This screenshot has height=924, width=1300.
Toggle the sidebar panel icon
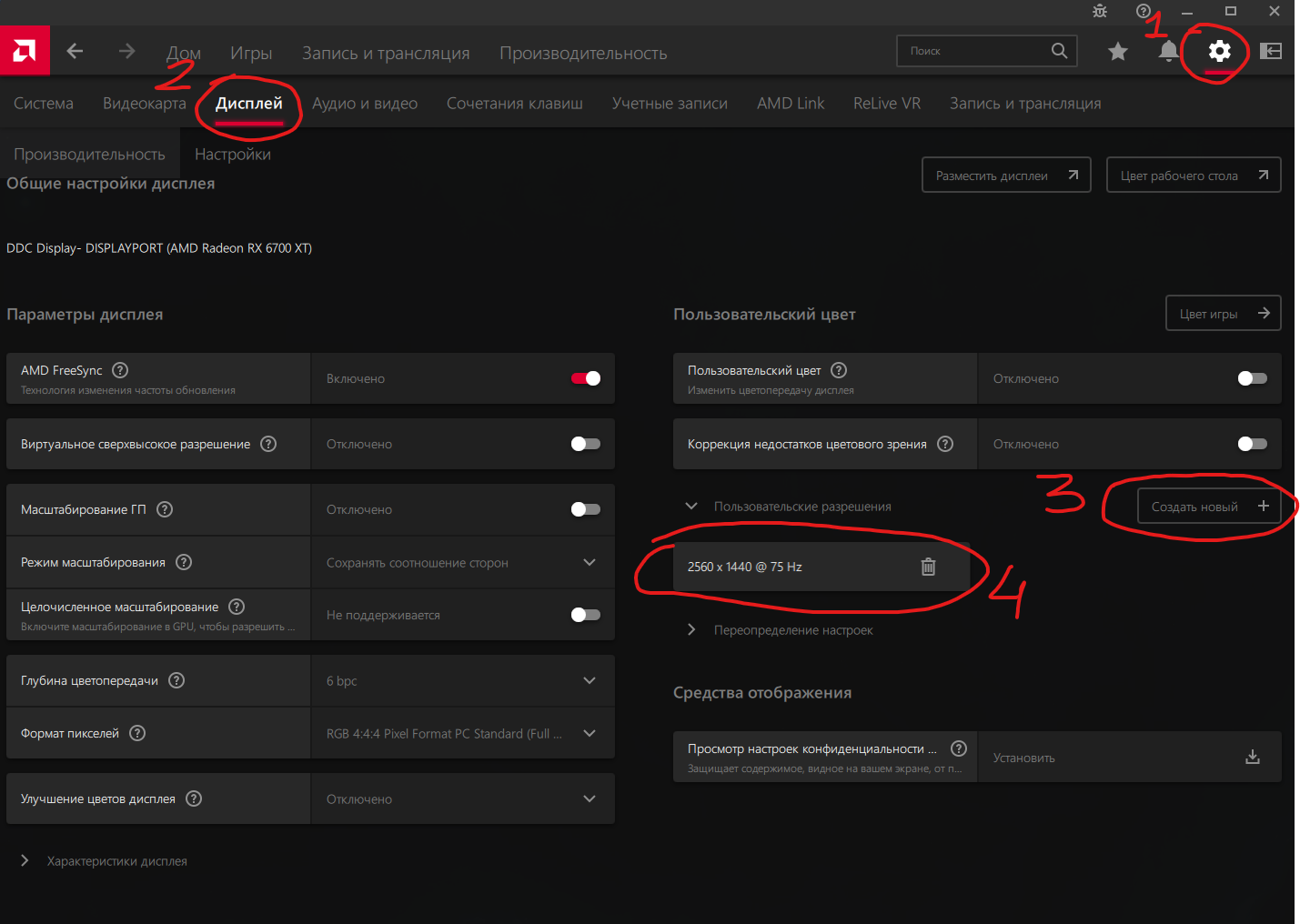(1271, 51)
